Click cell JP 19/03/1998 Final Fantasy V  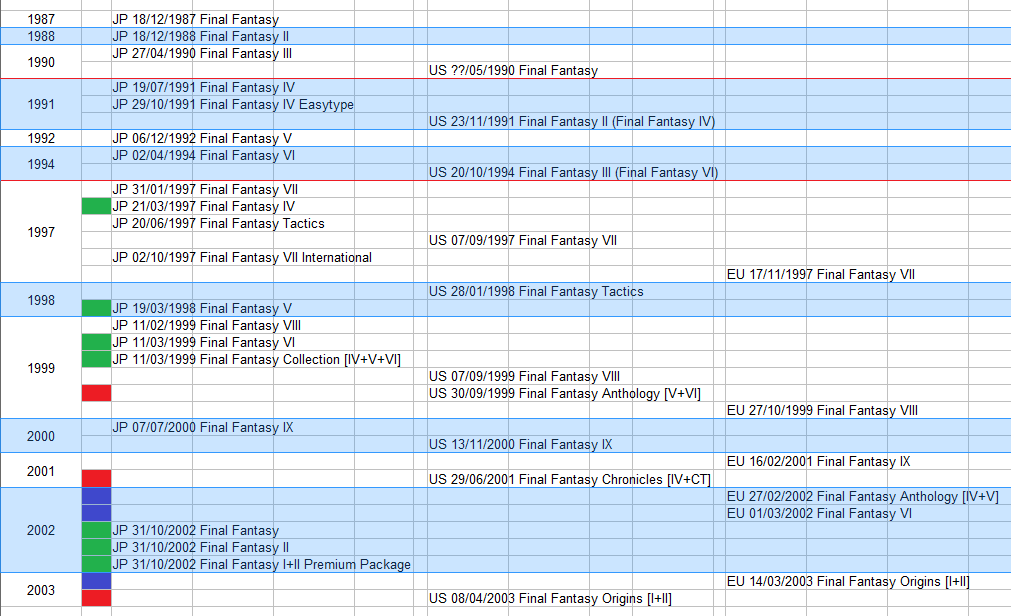point(202,308)
